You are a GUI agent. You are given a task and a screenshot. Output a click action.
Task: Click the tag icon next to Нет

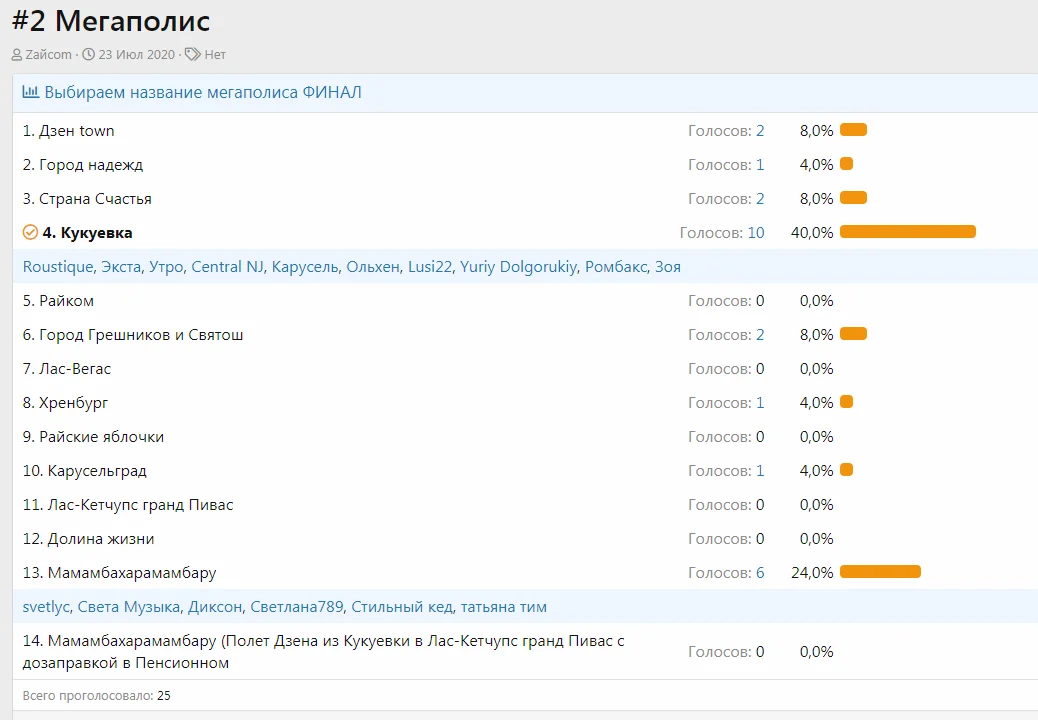(x=193, y=54)
